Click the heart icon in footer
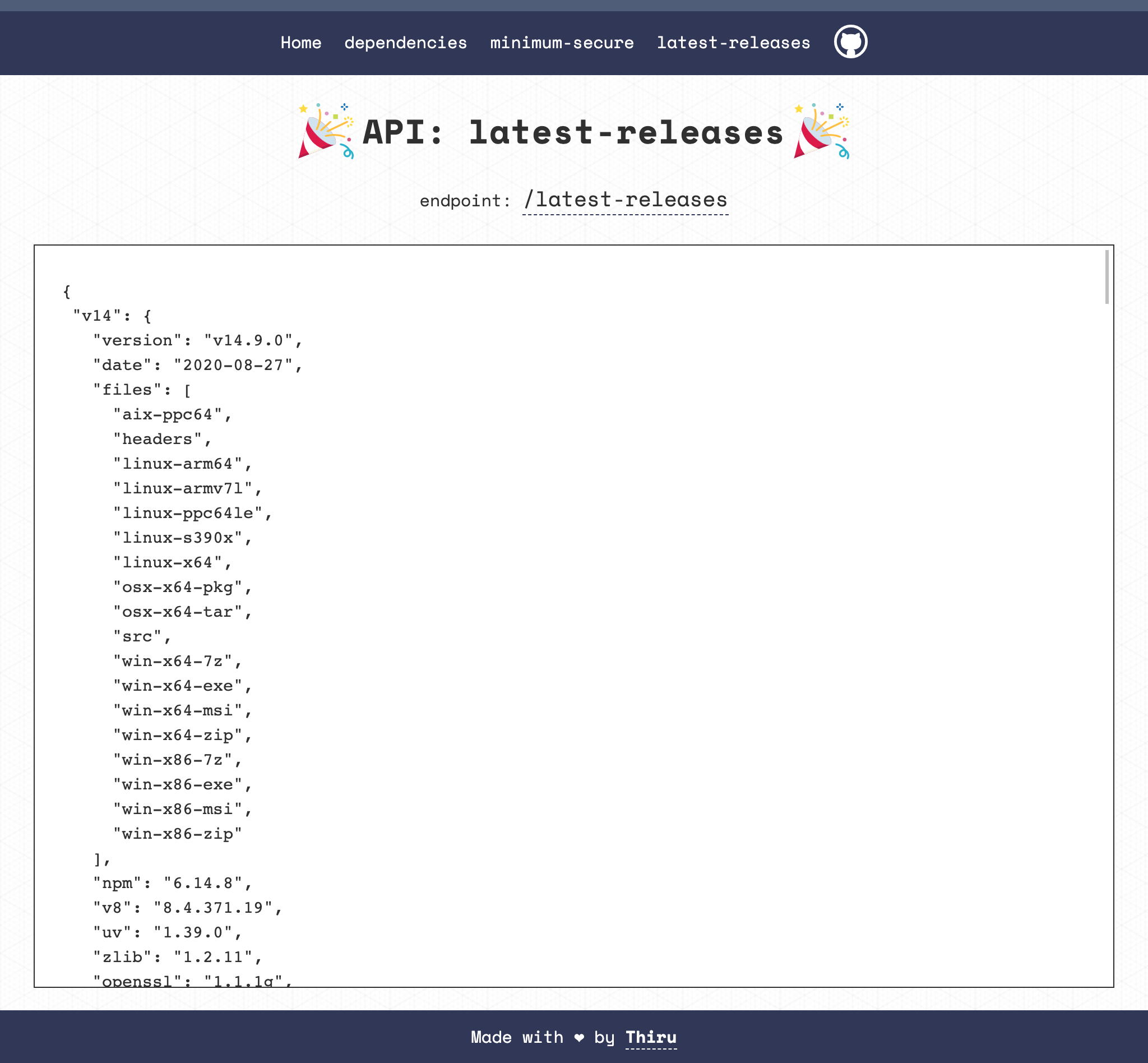The image size is (1148, 1063). pyautogui.click(x=578, y=1037)
